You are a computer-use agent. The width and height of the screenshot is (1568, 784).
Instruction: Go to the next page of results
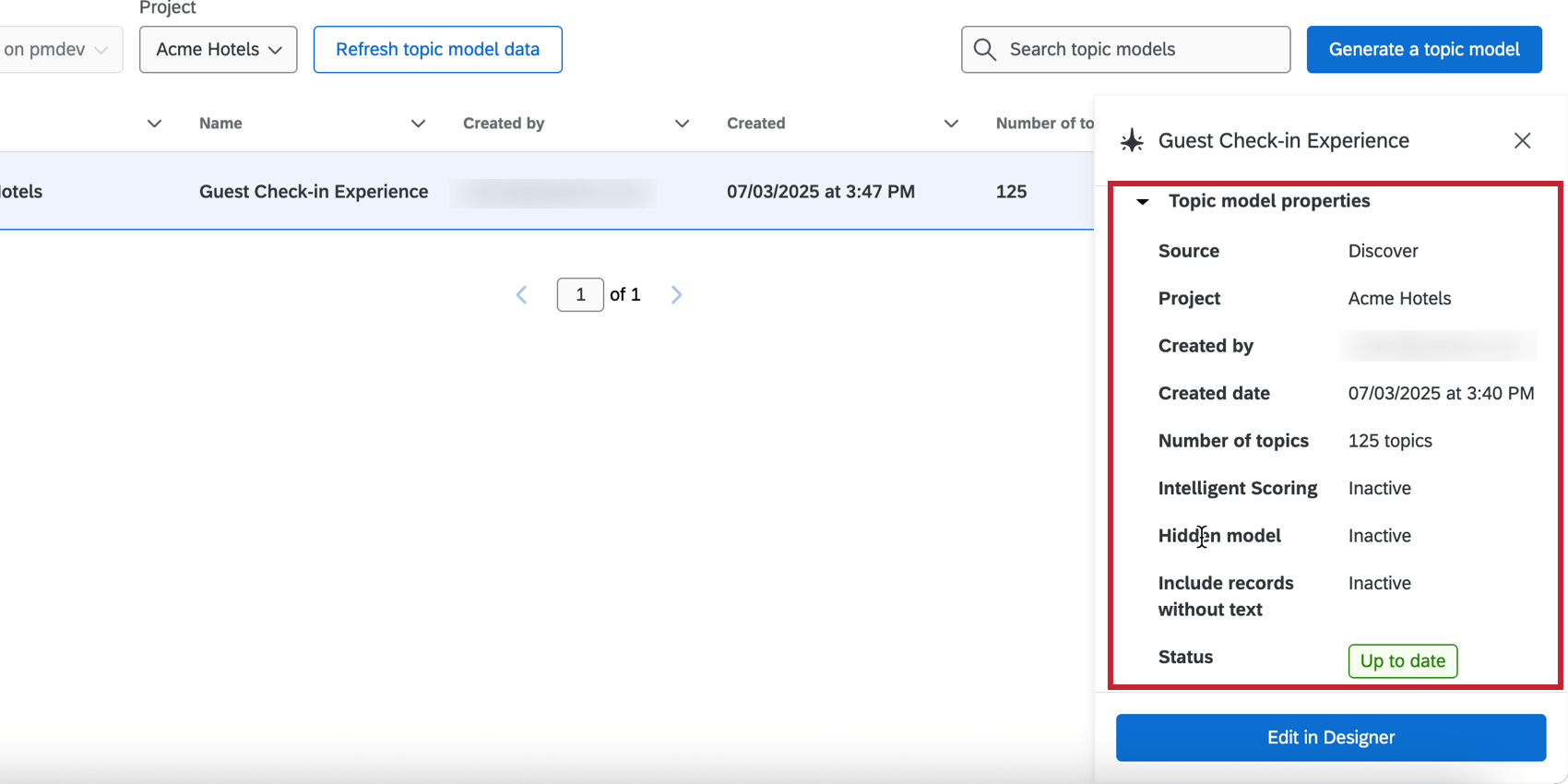click(x=676, y=295)
